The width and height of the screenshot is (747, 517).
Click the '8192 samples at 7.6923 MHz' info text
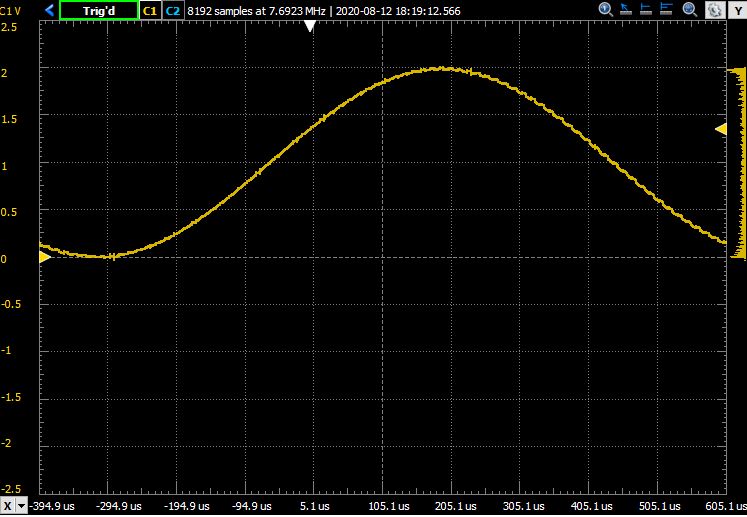coord(256,11)
